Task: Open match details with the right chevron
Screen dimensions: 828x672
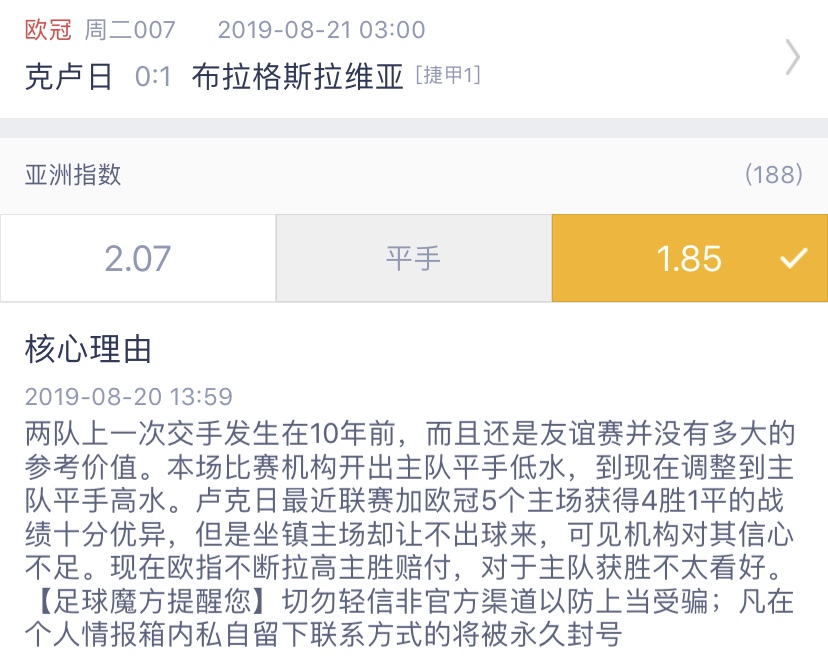Action: point(793,58)
